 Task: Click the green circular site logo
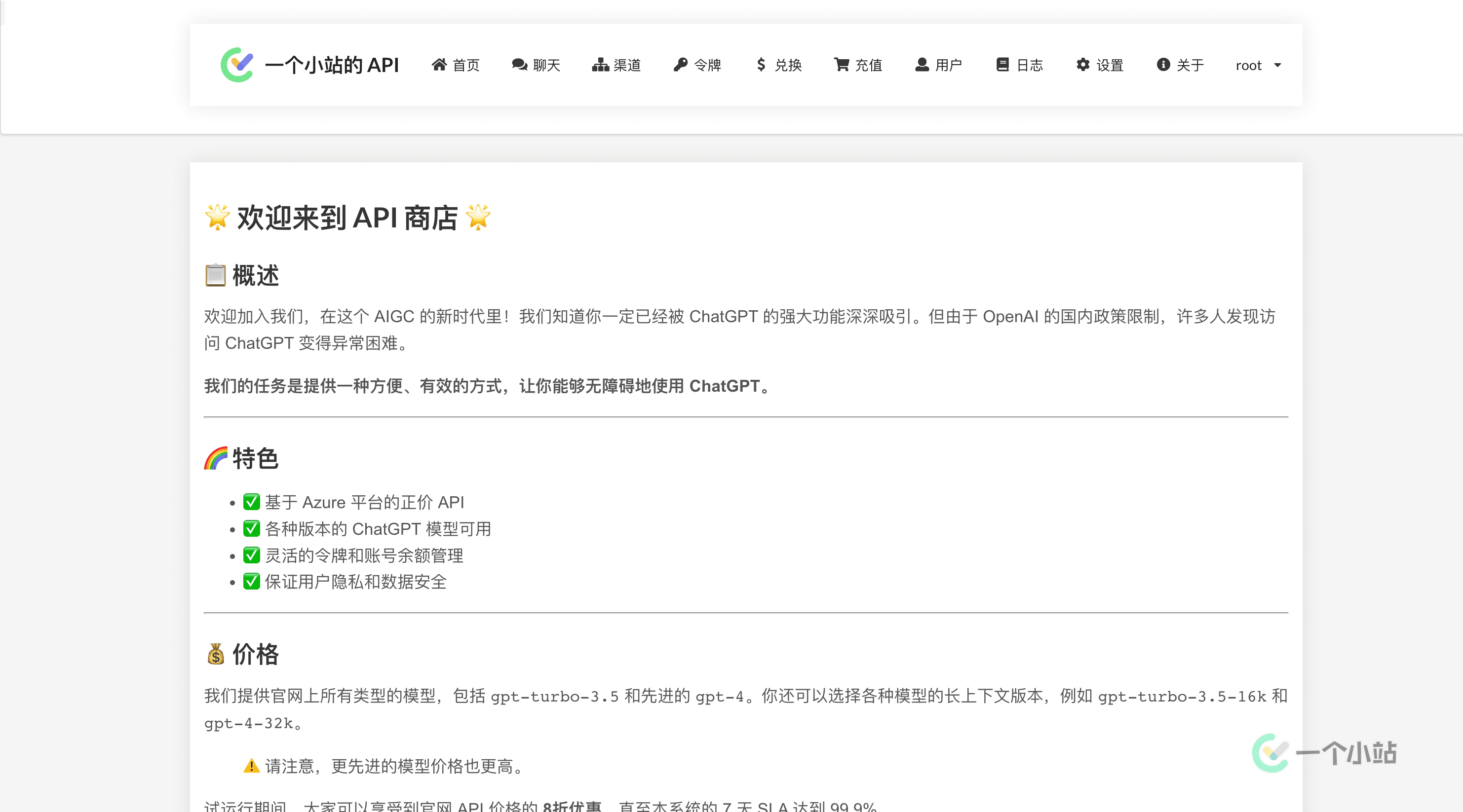coord(238,64)
